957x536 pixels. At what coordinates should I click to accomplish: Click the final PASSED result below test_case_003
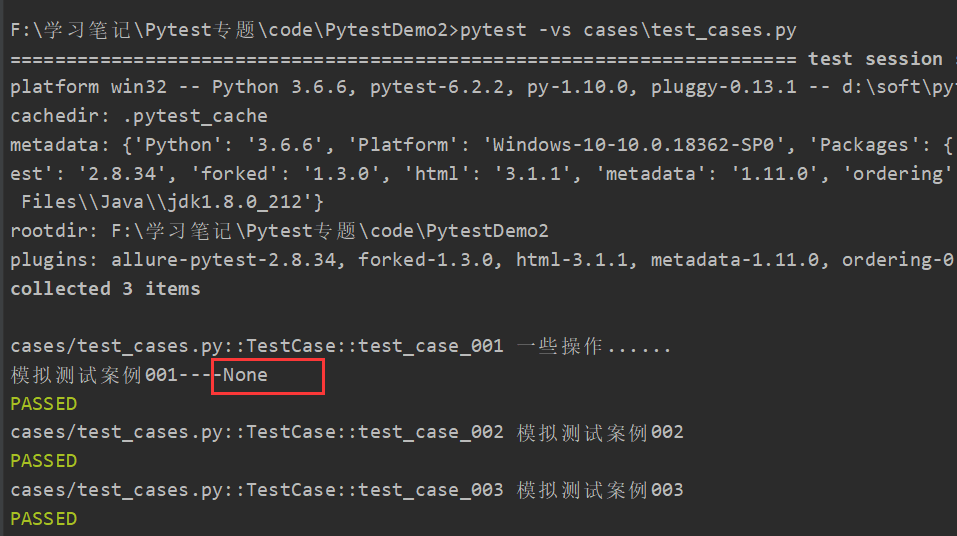(44, 519)
